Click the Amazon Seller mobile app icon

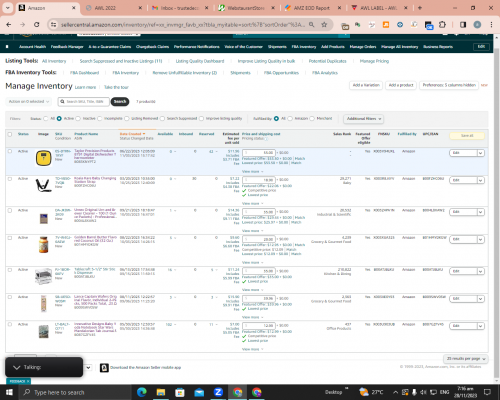[104, 367]
